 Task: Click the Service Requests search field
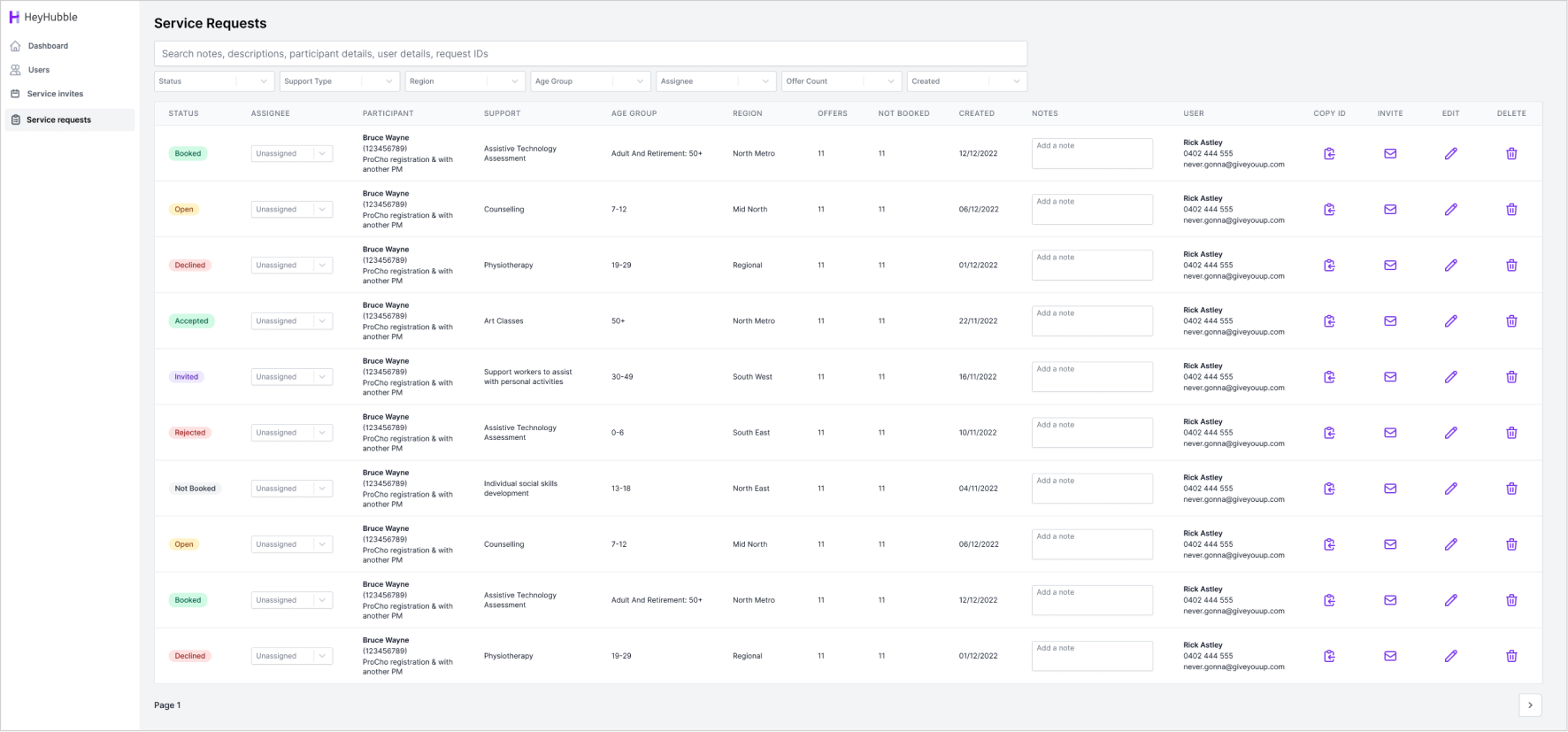pyautogui.click(x=590, y=54)
